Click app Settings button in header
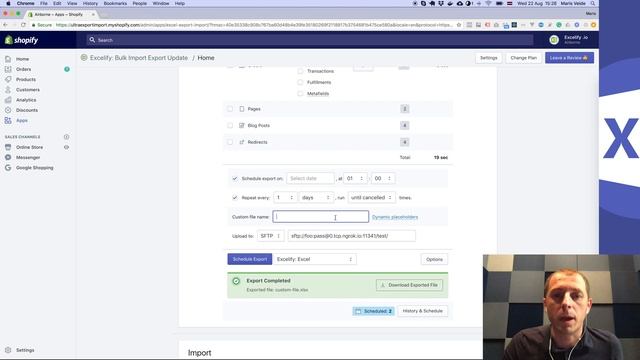Screen dimensions: 640x360 point(489,58)
